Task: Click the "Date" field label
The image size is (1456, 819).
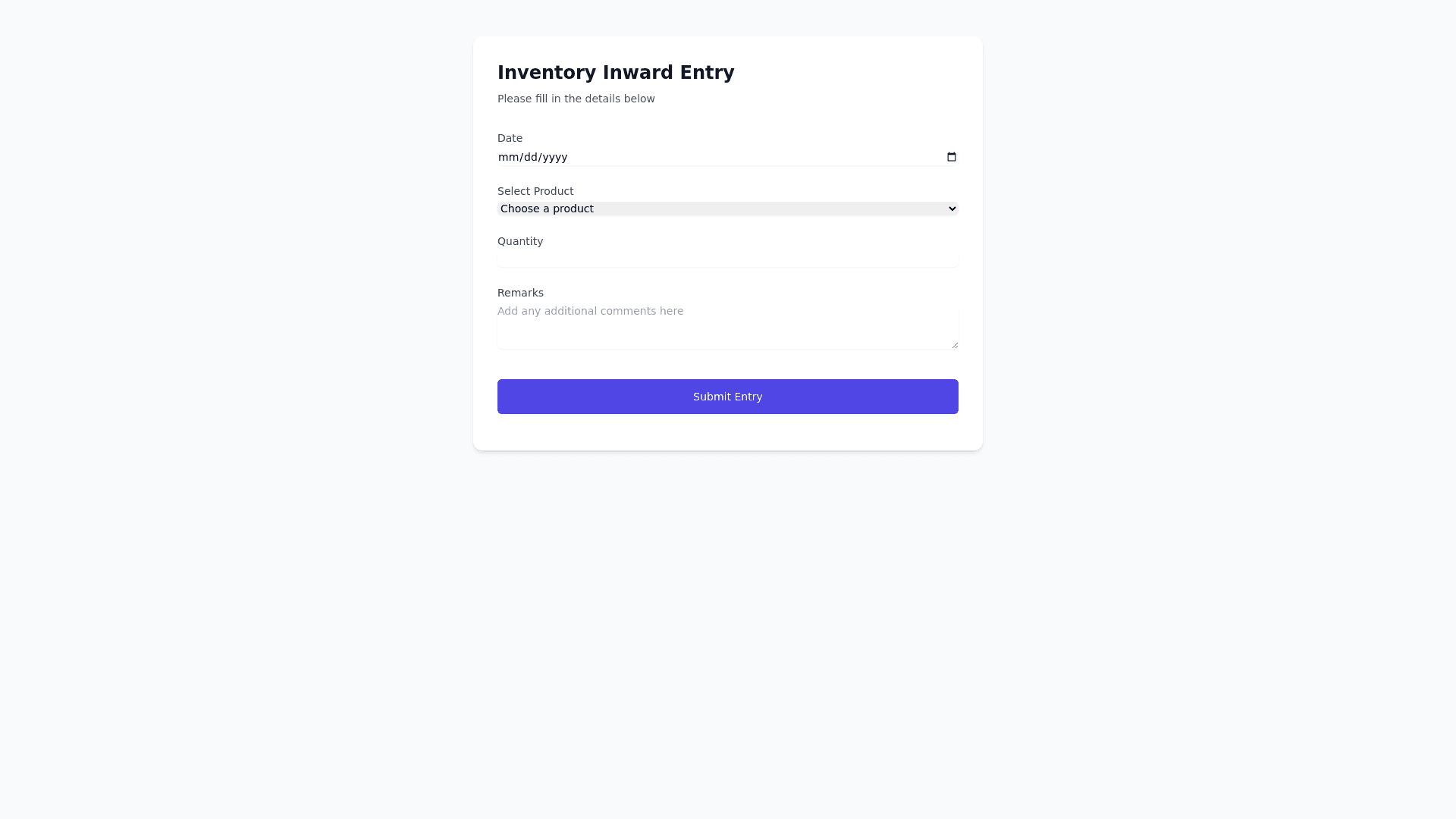Action: click(x=510, y=138)
